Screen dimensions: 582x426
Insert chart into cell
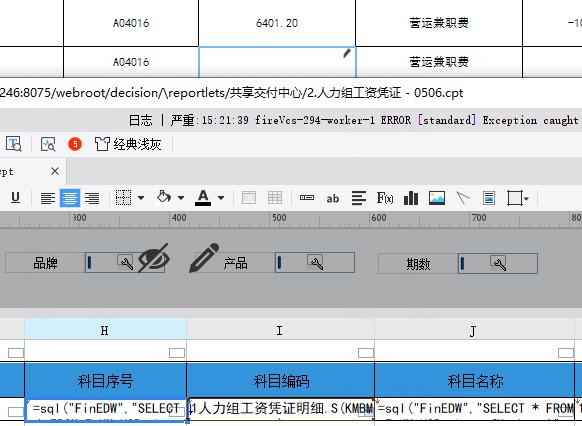[411, 198]
